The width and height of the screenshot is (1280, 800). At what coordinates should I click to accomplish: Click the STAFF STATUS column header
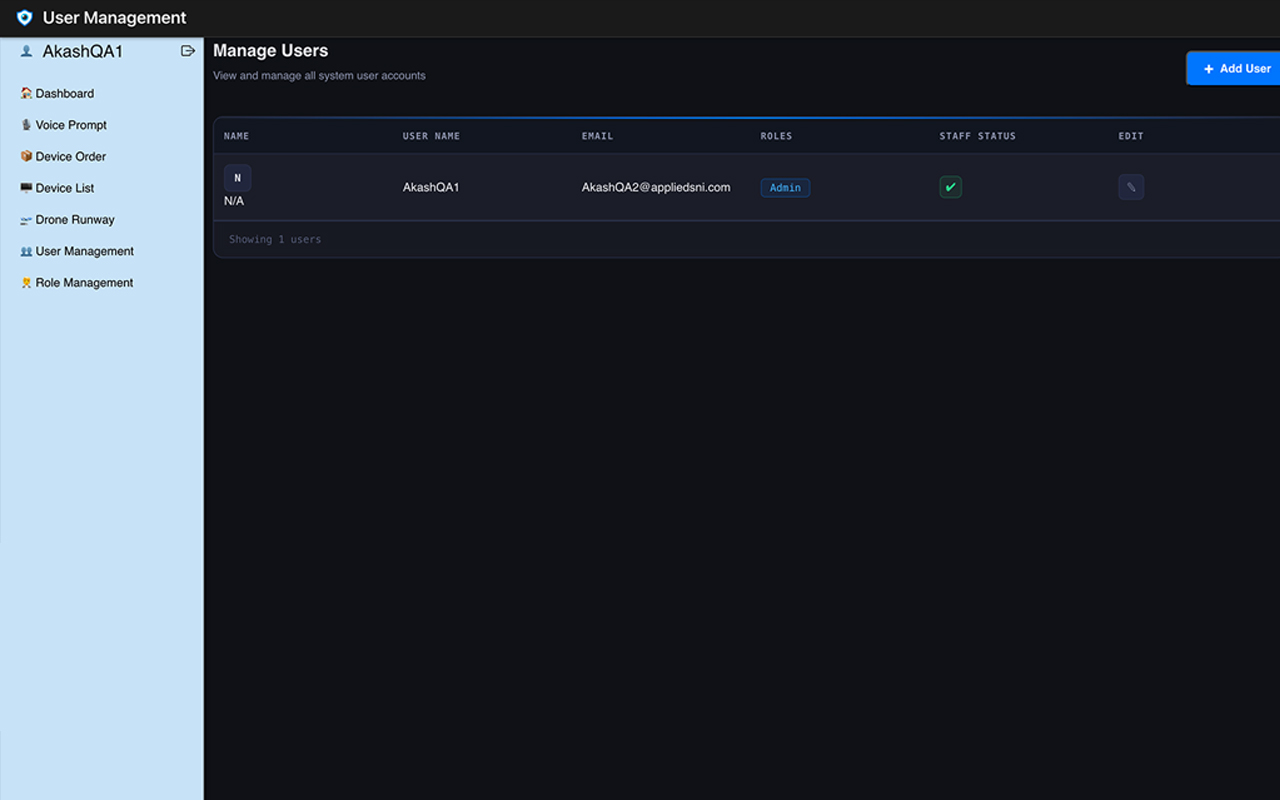(x=977, y=136)
